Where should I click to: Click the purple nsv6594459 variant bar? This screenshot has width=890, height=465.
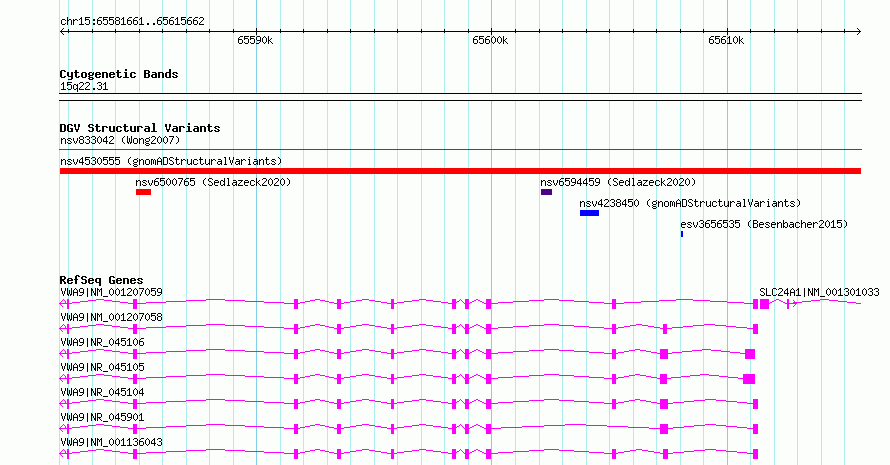pyautogui.click(x=547, y=192)
